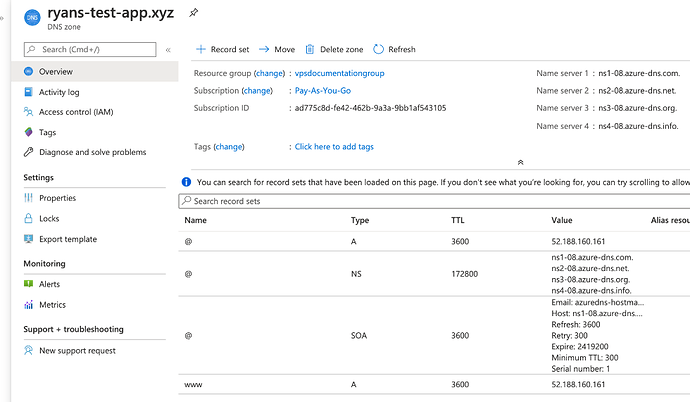Open the Overview section
The image size is (690, 402).
pos(95,71)
